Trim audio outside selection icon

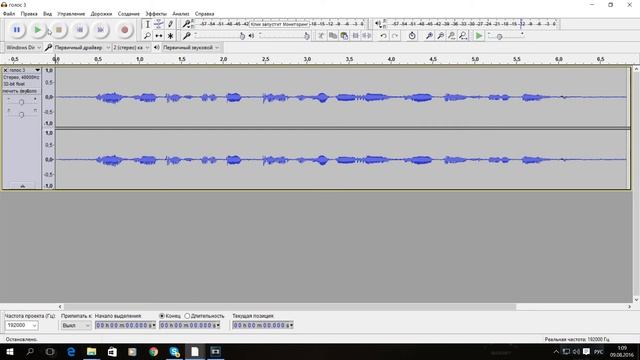click(356, 36)
